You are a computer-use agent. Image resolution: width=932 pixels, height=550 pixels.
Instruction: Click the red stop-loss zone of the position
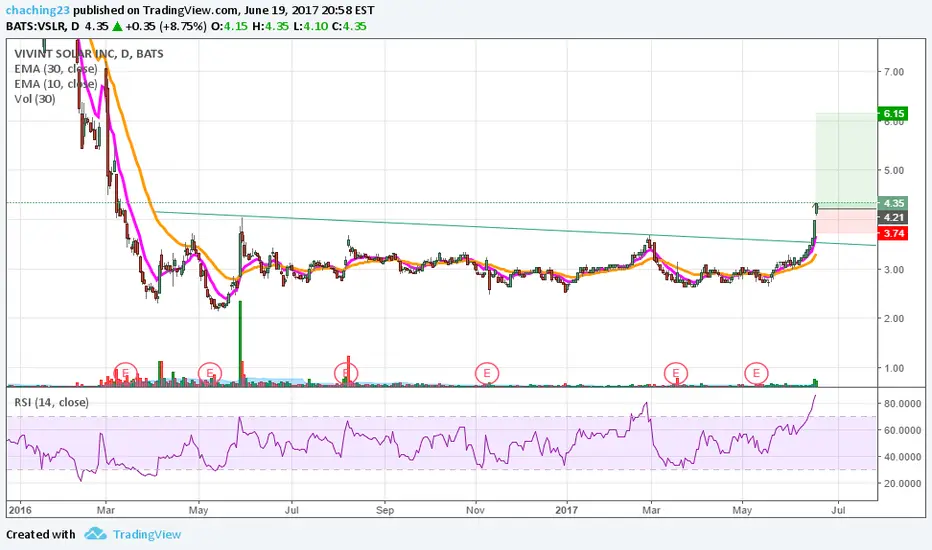point(846,221)
